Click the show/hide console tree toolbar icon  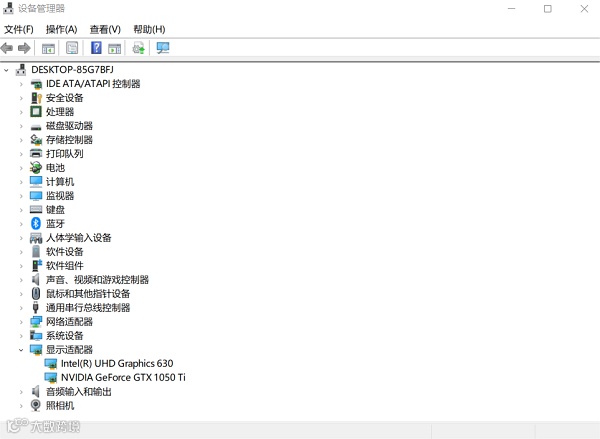(48, 49)
